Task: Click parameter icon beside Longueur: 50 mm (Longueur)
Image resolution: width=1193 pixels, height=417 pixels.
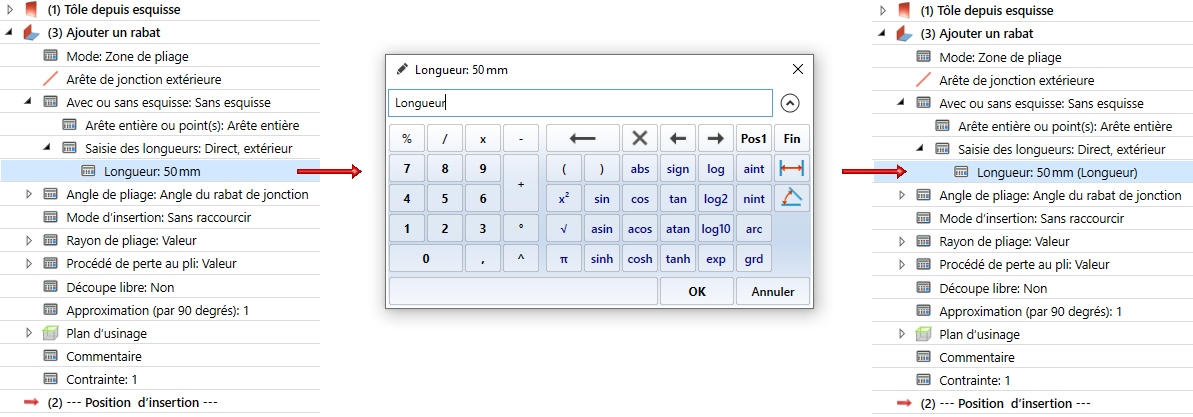Action: tap(961, 171)
